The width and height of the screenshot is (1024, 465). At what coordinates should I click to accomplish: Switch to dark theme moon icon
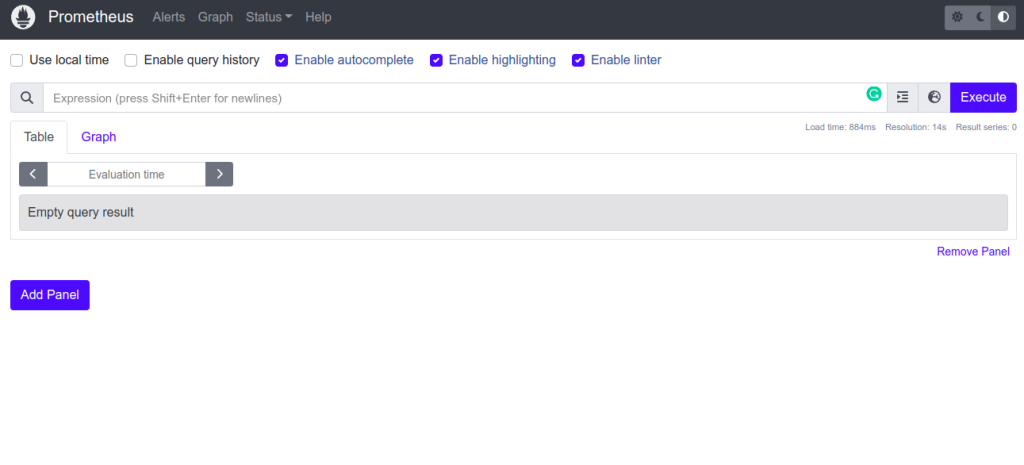coord(980,17)
